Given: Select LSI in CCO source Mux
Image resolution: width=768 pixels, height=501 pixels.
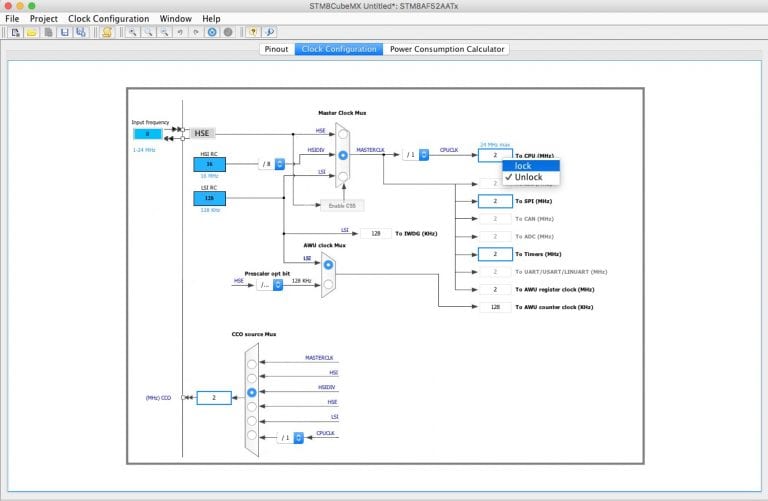Looking at the screenshot, I should pos(252,421).
